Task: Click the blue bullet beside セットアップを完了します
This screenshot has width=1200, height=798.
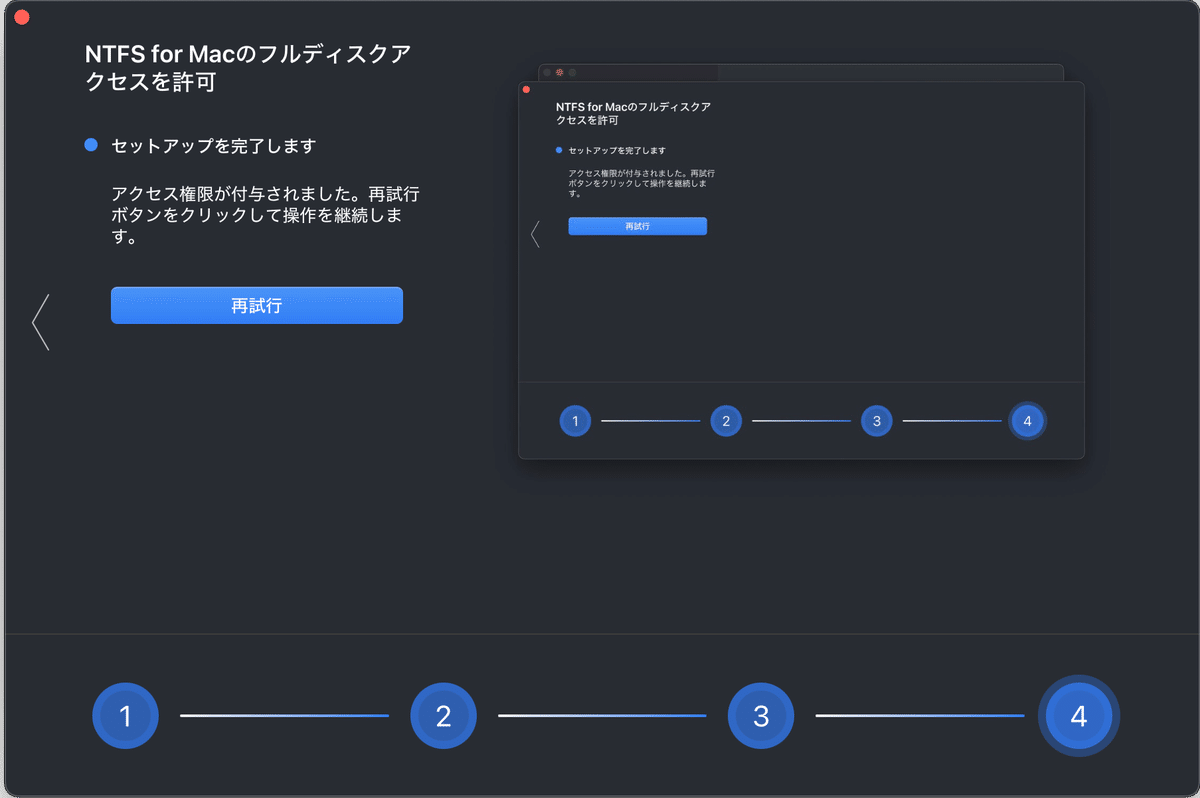Action: (91, 146)
